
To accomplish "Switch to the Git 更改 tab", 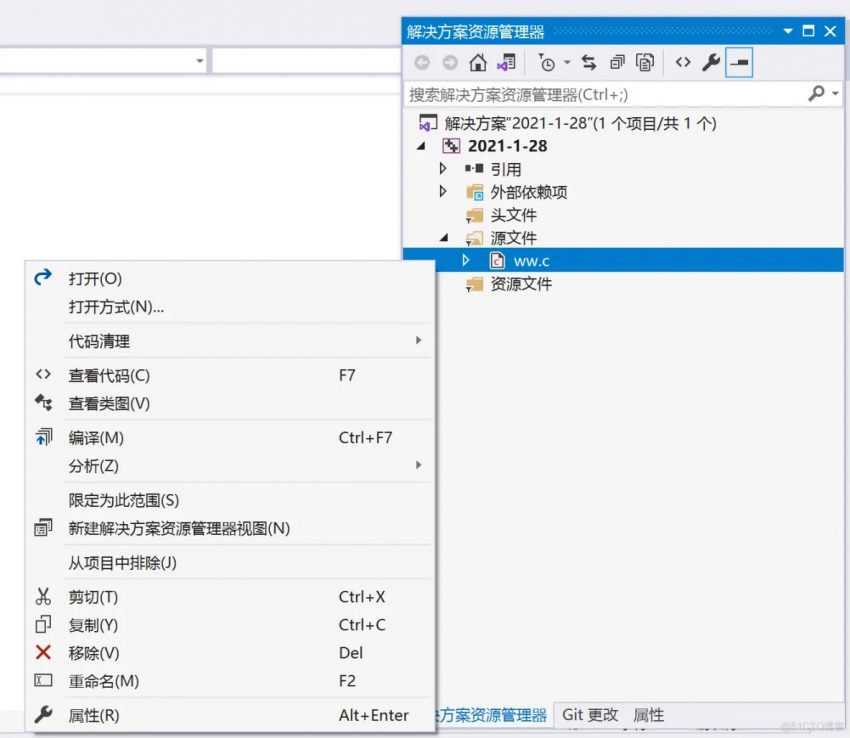I will tap(590, 715).
